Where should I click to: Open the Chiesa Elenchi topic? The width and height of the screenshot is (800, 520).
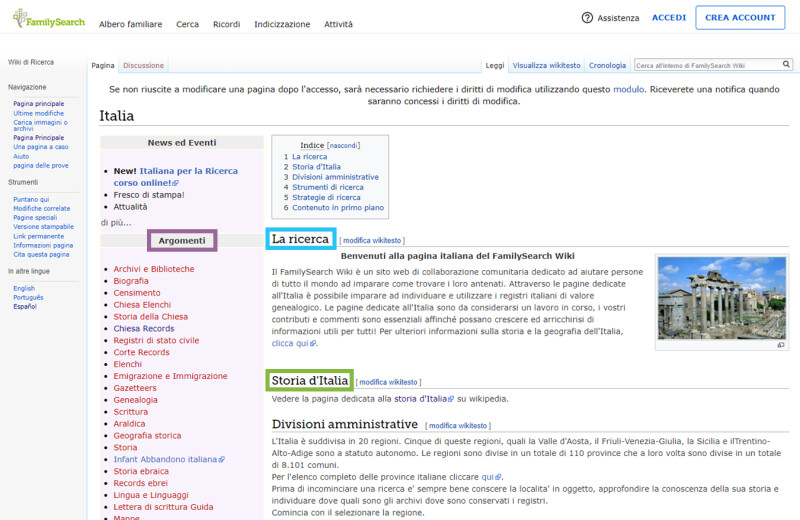point(142,305)
